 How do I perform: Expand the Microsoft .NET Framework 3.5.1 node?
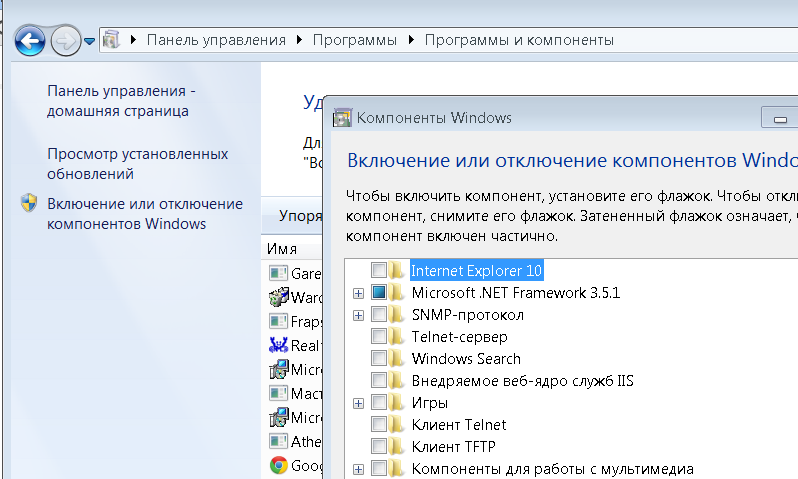pyautogui.click(x=358, y=293)
